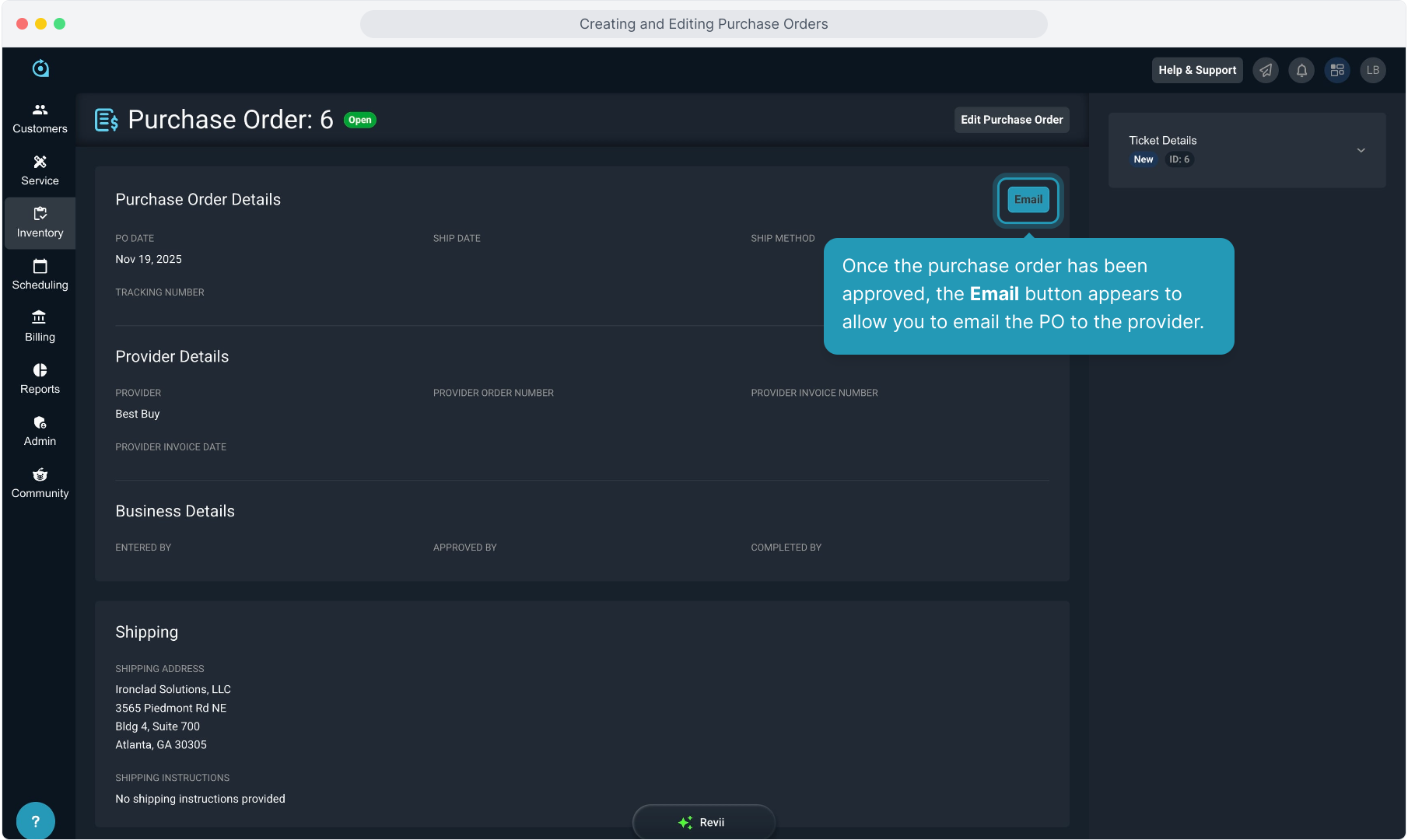Screen dimensions: 1408x840
Task: Click the question mark help bubble
Action: pos(35,821)
